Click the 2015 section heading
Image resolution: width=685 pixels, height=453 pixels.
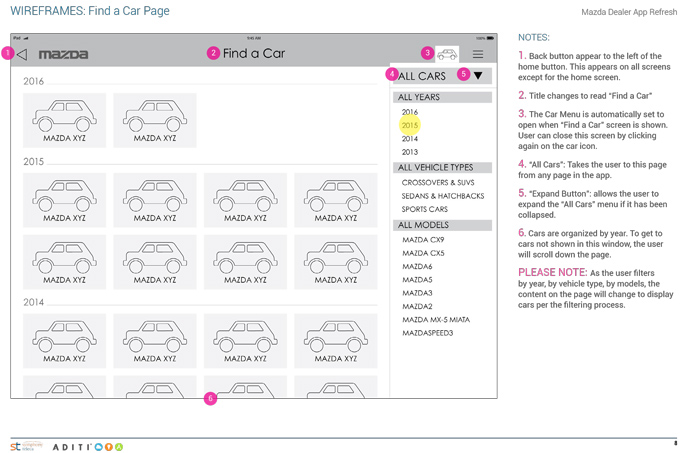coord(34,162)
